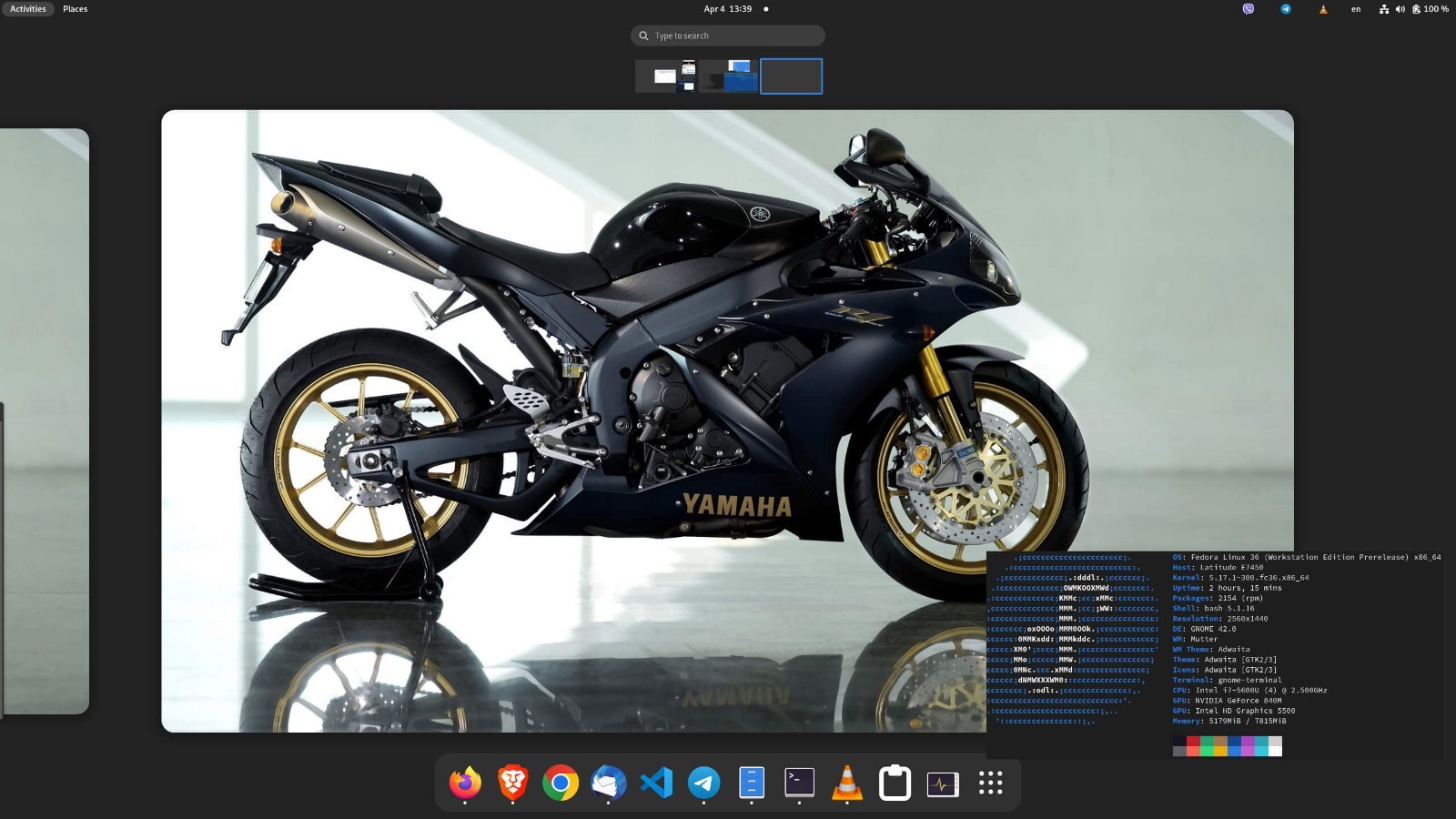Click the 'GPU: NVIDIA GeForce 840M' line
The height and width of the screenshot is (819, 1456).
click(x=1227, y=701)
